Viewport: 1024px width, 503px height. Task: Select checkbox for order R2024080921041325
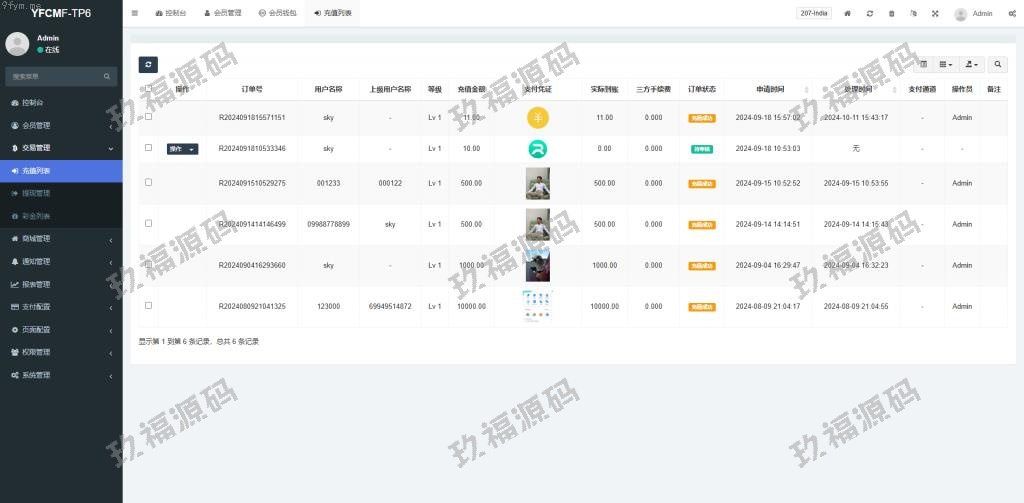148,305
